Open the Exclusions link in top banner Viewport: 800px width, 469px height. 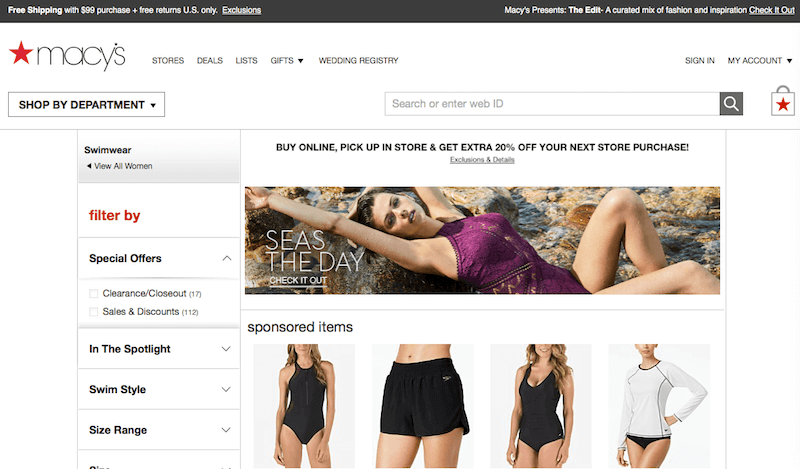tap(241, 10)
